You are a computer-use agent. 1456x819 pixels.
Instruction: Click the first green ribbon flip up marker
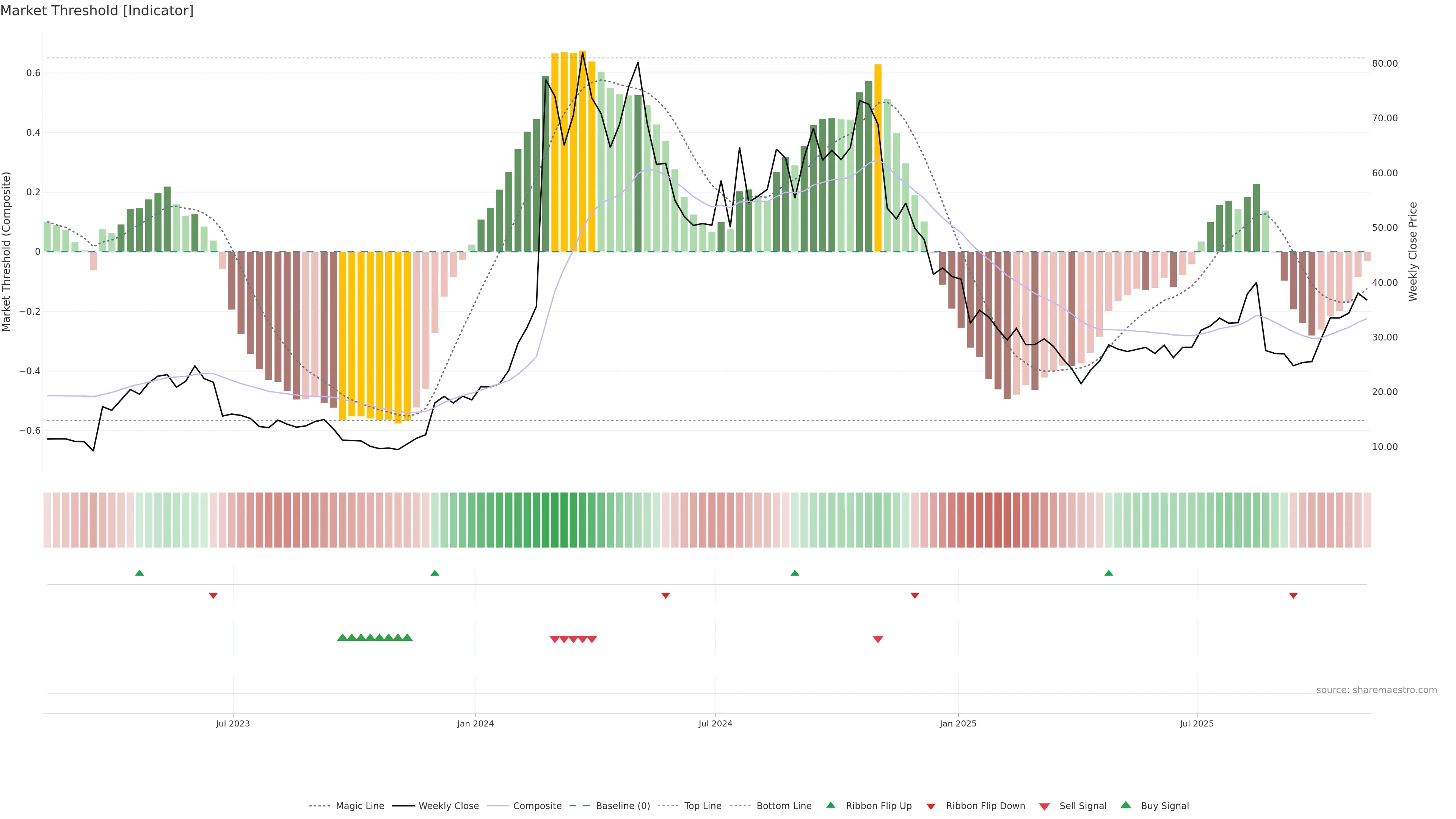point(140,573)
